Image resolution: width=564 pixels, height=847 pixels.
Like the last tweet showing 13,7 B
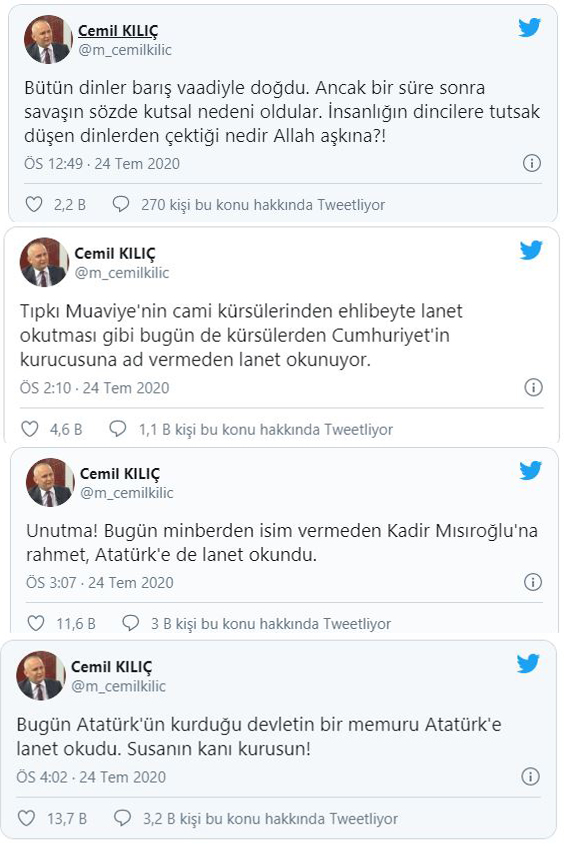26,818
